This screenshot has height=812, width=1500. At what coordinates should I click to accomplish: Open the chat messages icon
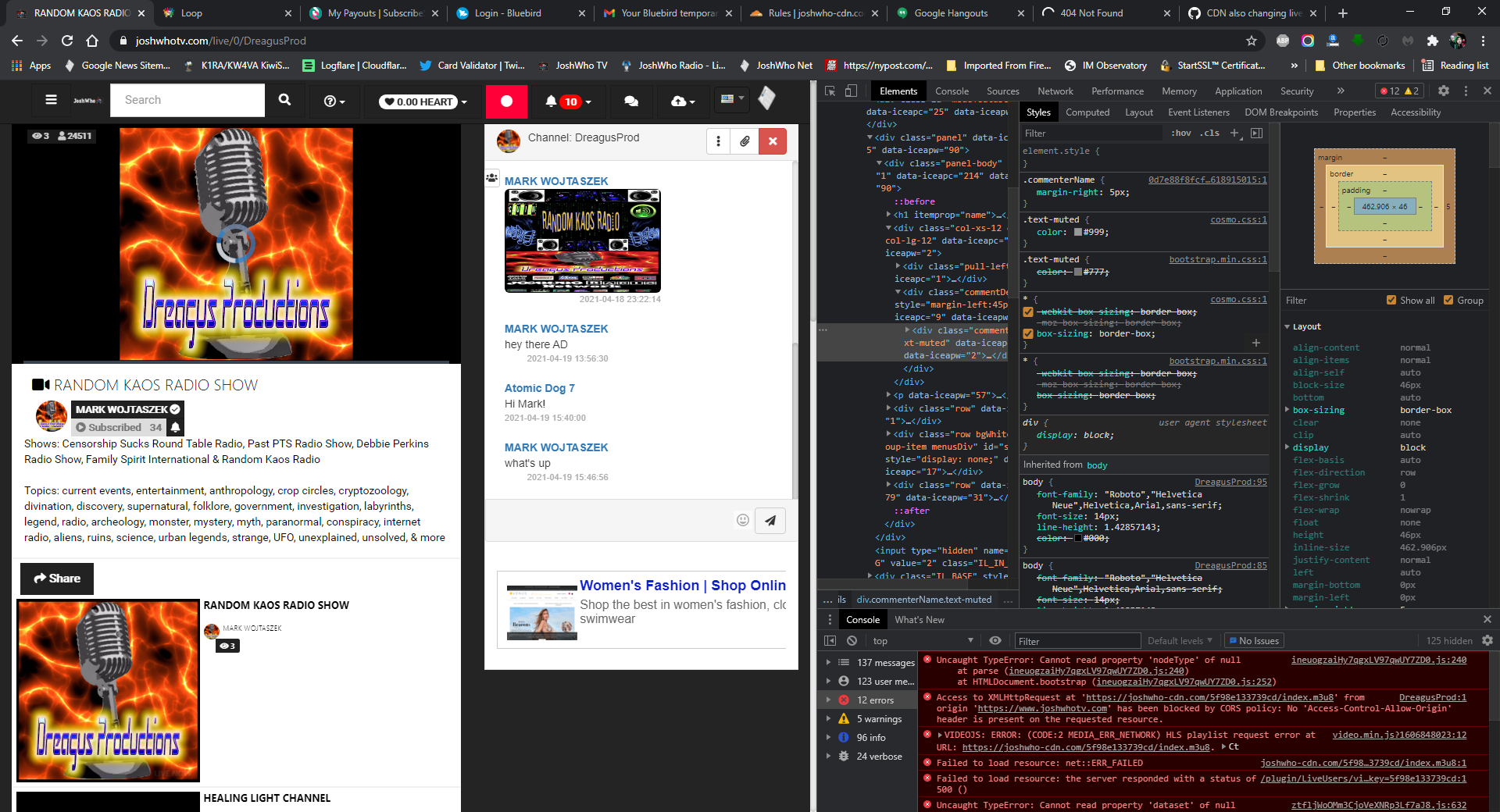point(631,101)
